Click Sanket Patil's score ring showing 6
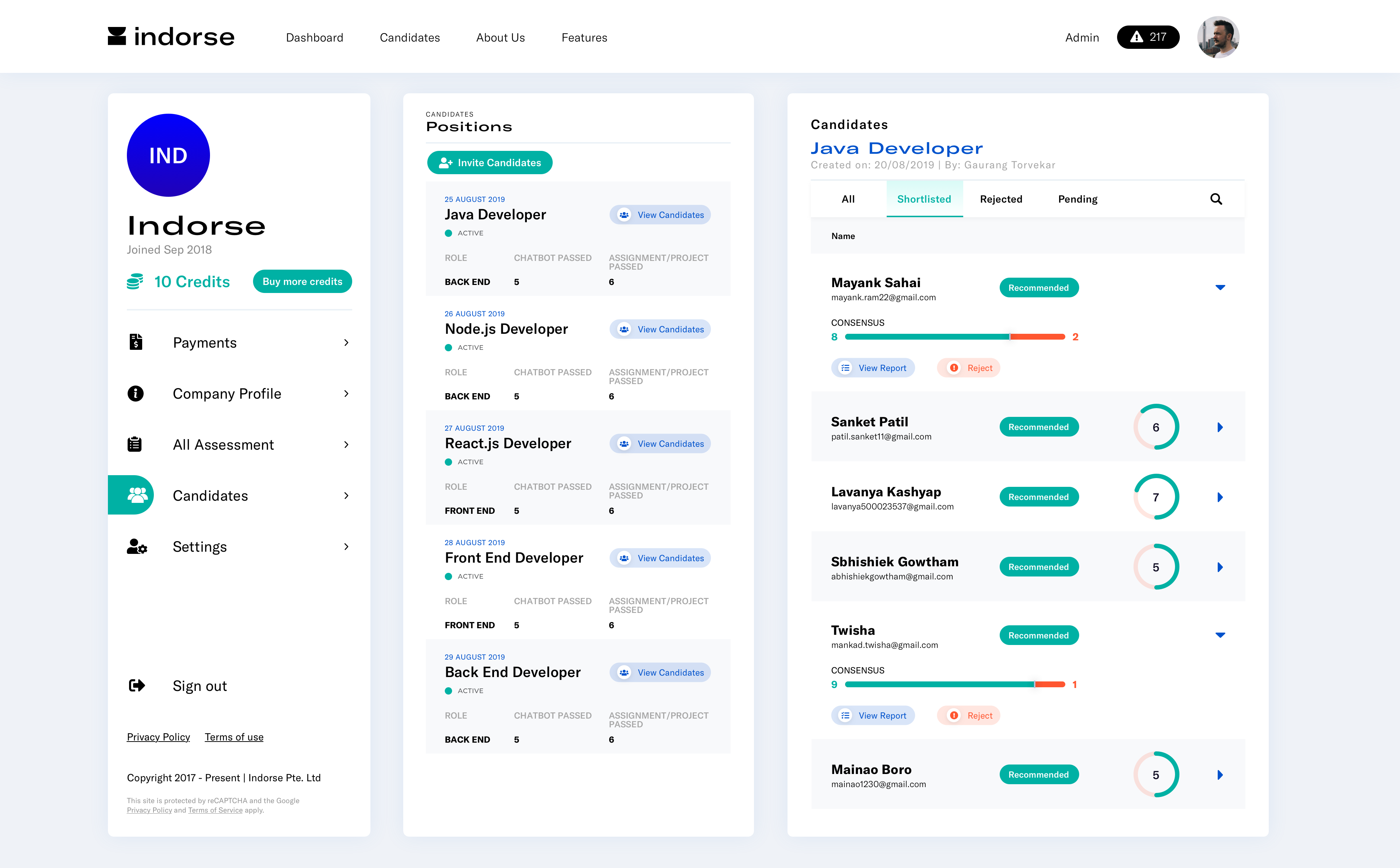Screen dimensions: 1400x868 (1156, 427)
